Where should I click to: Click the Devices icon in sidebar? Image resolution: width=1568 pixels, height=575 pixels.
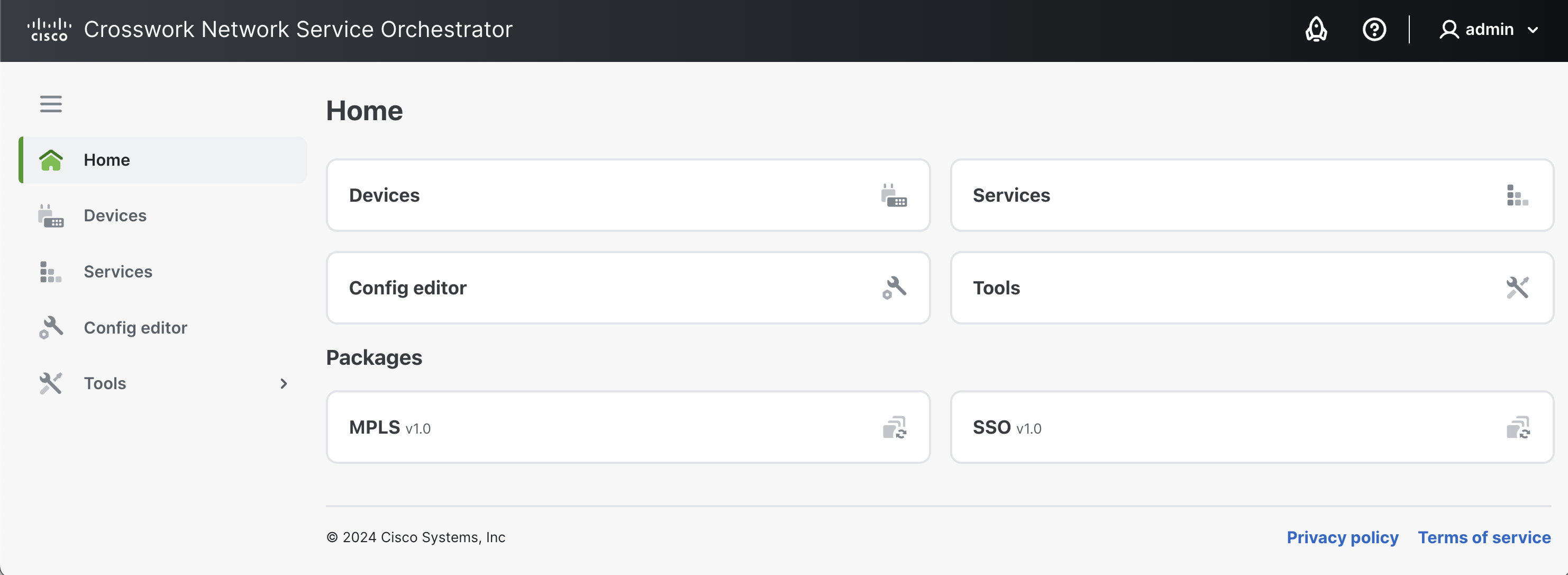point(51,216)
